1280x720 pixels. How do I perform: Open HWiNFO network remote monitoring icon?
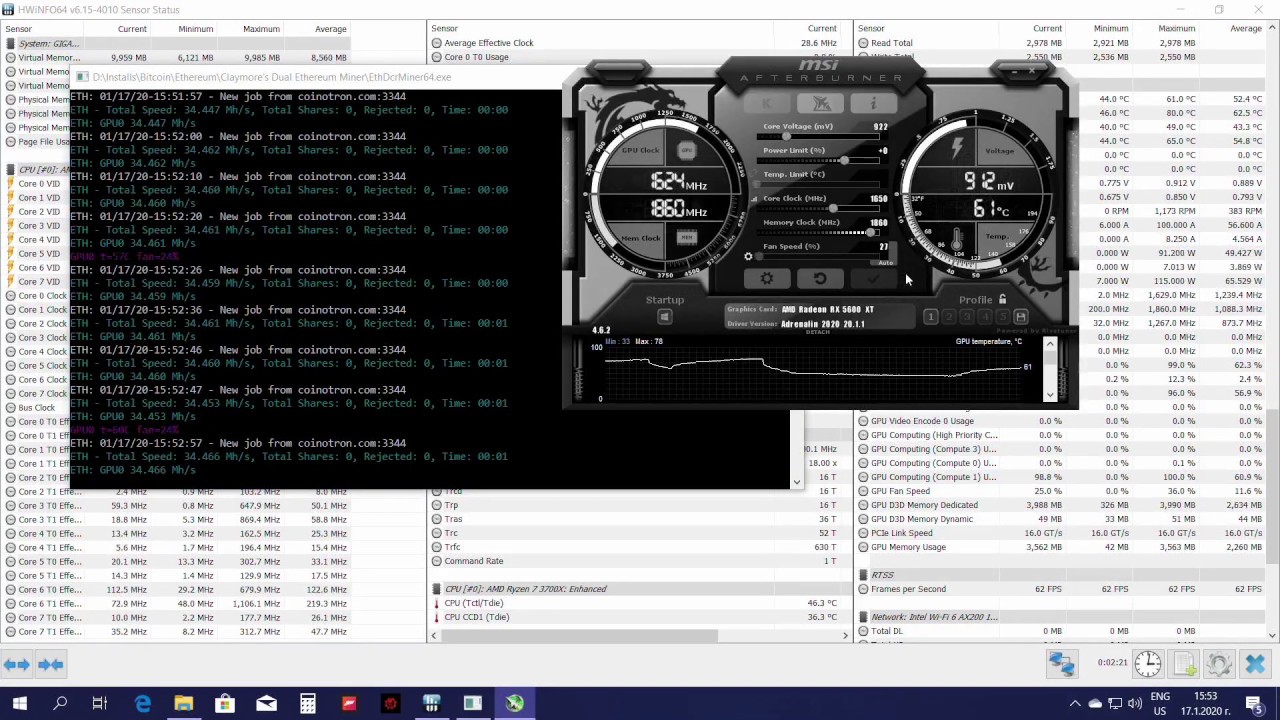click(1062, 663)
